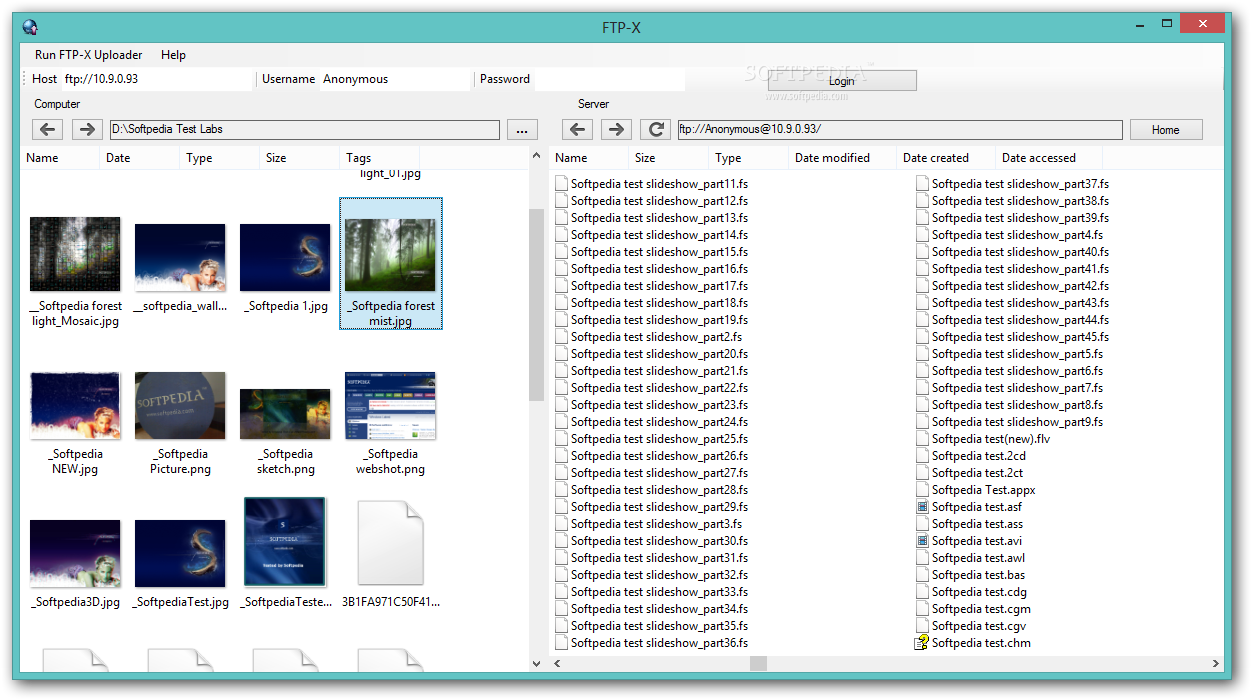
Task: Select Softpedia Test.appx file icon
Action: click(922, 490)
